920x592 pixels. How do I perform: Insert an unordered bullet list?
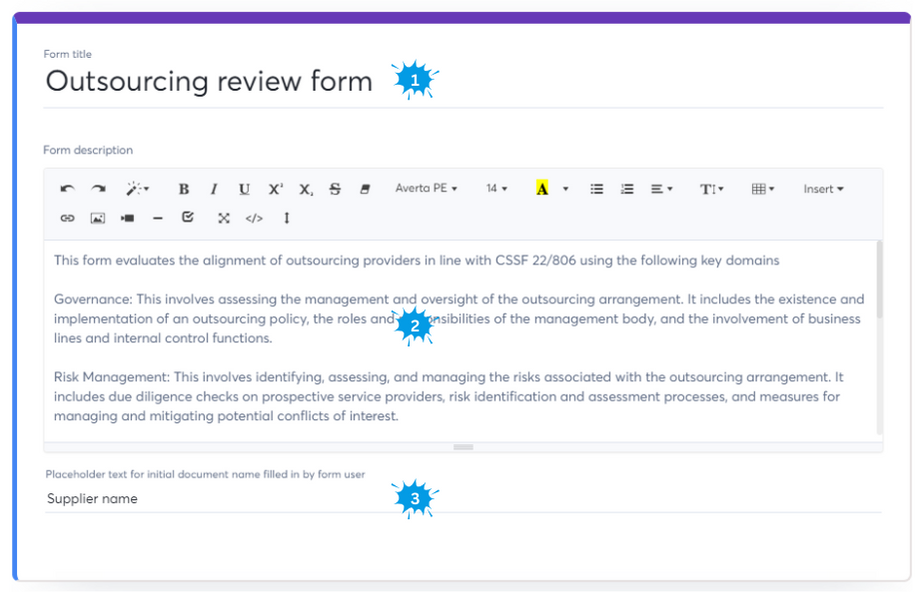597,189
